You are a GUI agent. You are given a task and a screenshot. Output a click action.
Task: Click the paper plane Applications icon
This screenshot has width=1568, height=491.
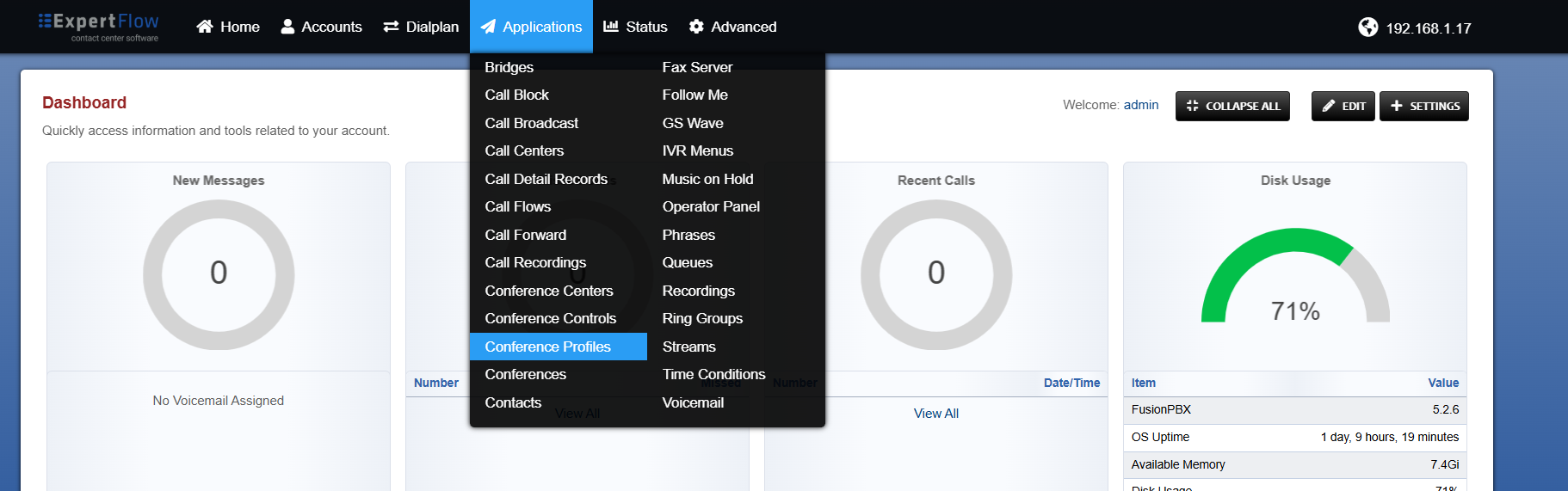(488, 27)
